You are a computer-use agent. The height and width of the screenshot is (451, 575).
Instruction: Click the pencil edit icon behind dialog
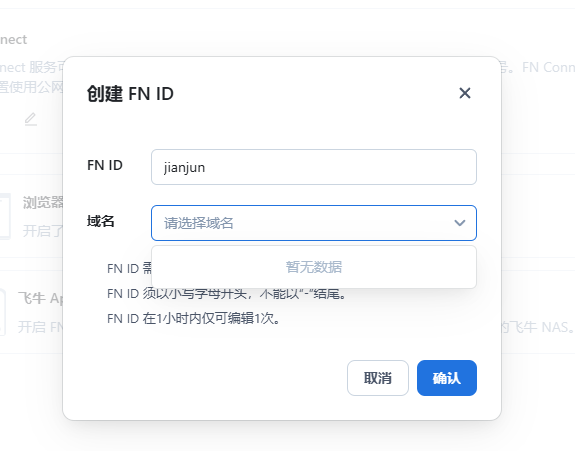[31, 120]
